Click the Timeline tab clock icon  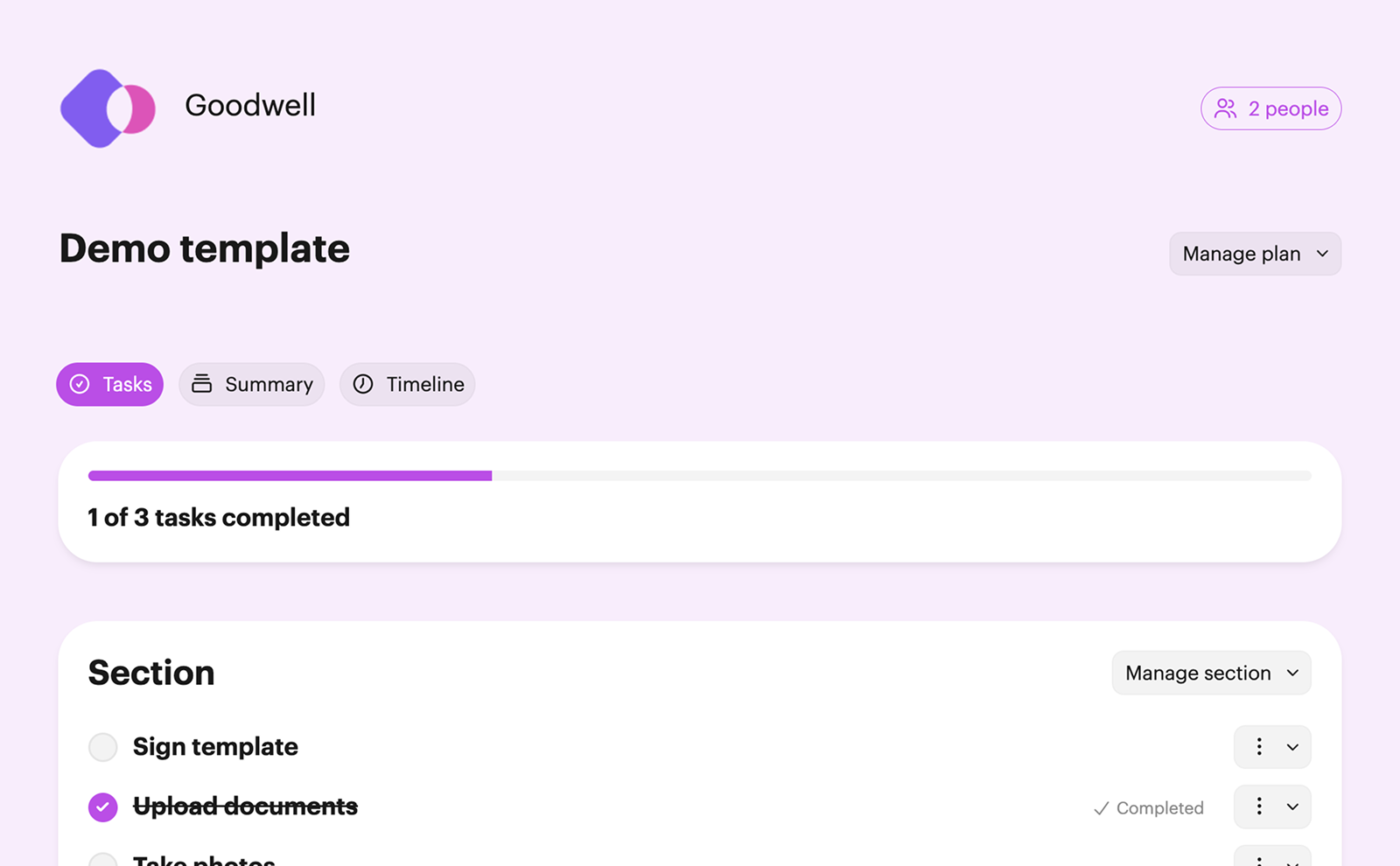pyautogui.click(x=363, y=385)
